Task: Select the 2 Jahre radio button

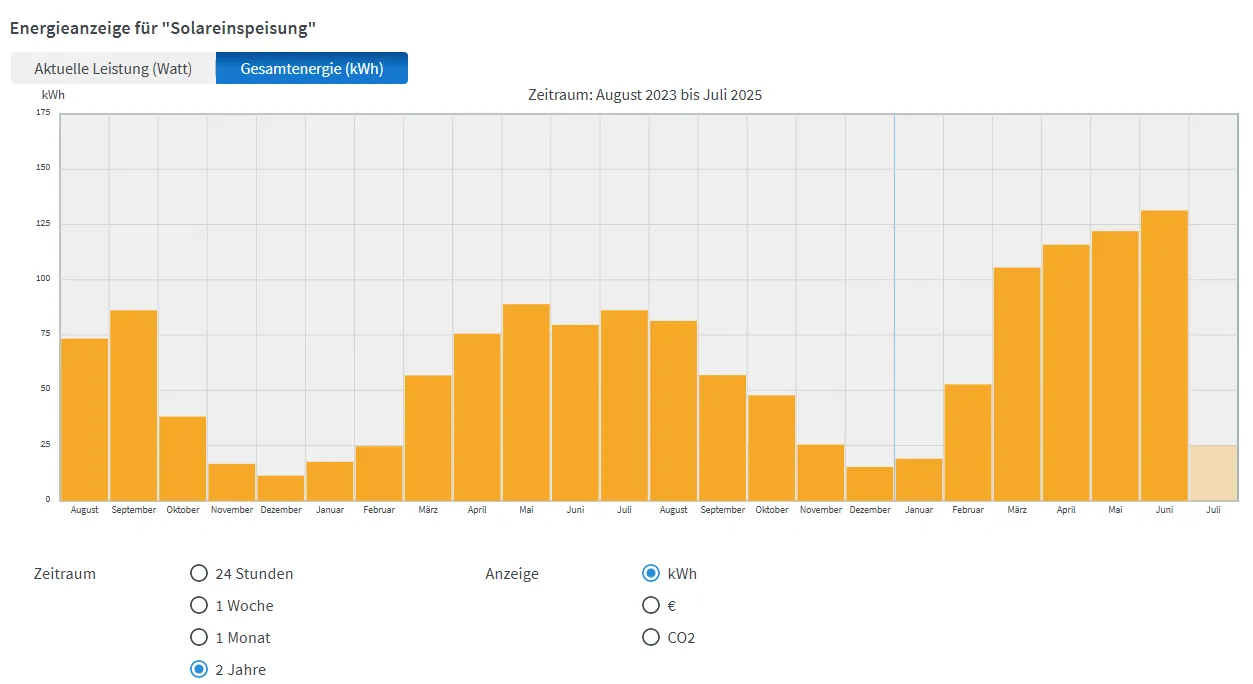Action: tap(198, 670)
